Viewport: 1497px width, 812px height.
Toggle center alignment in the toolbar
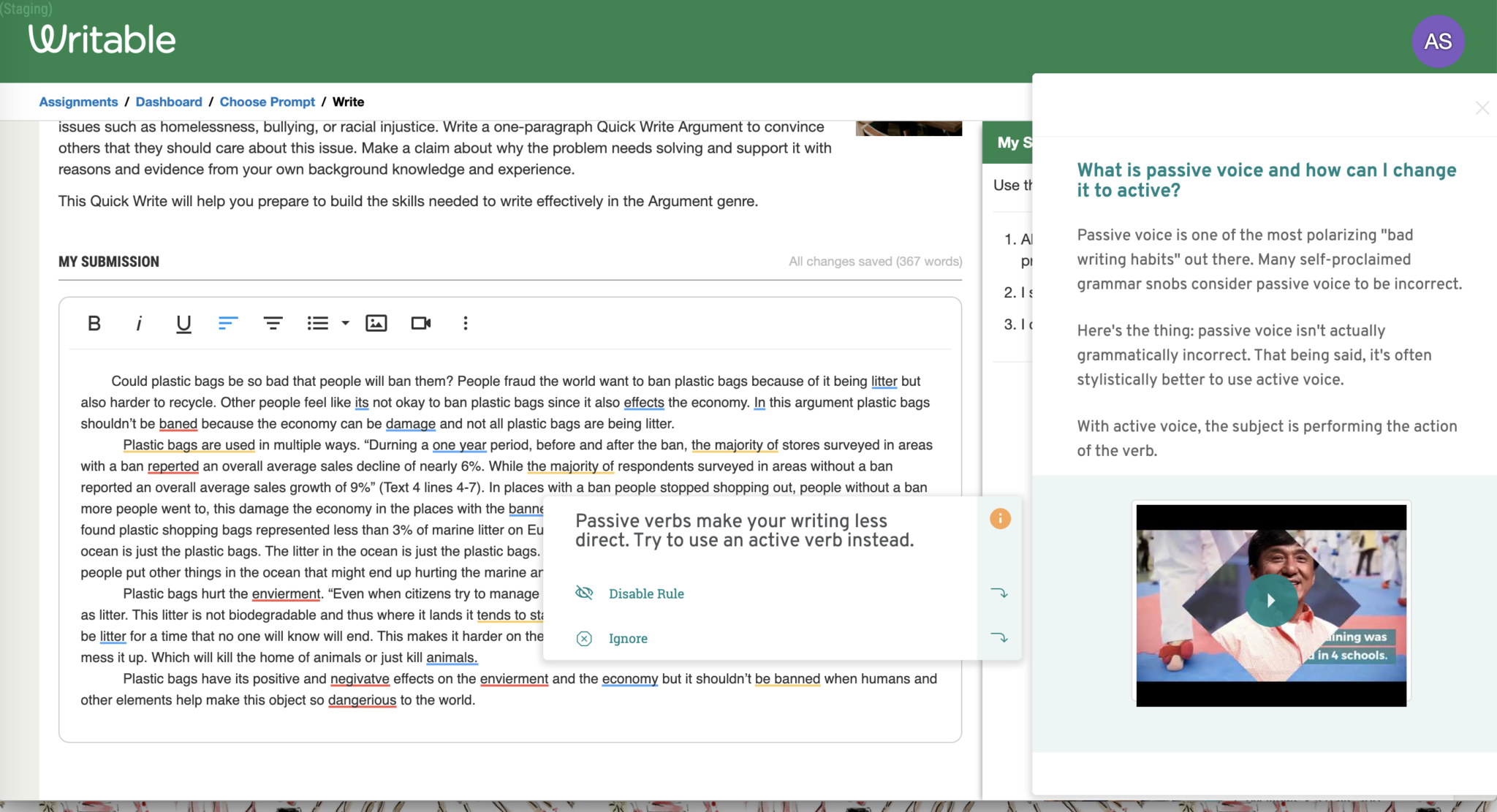272,322
